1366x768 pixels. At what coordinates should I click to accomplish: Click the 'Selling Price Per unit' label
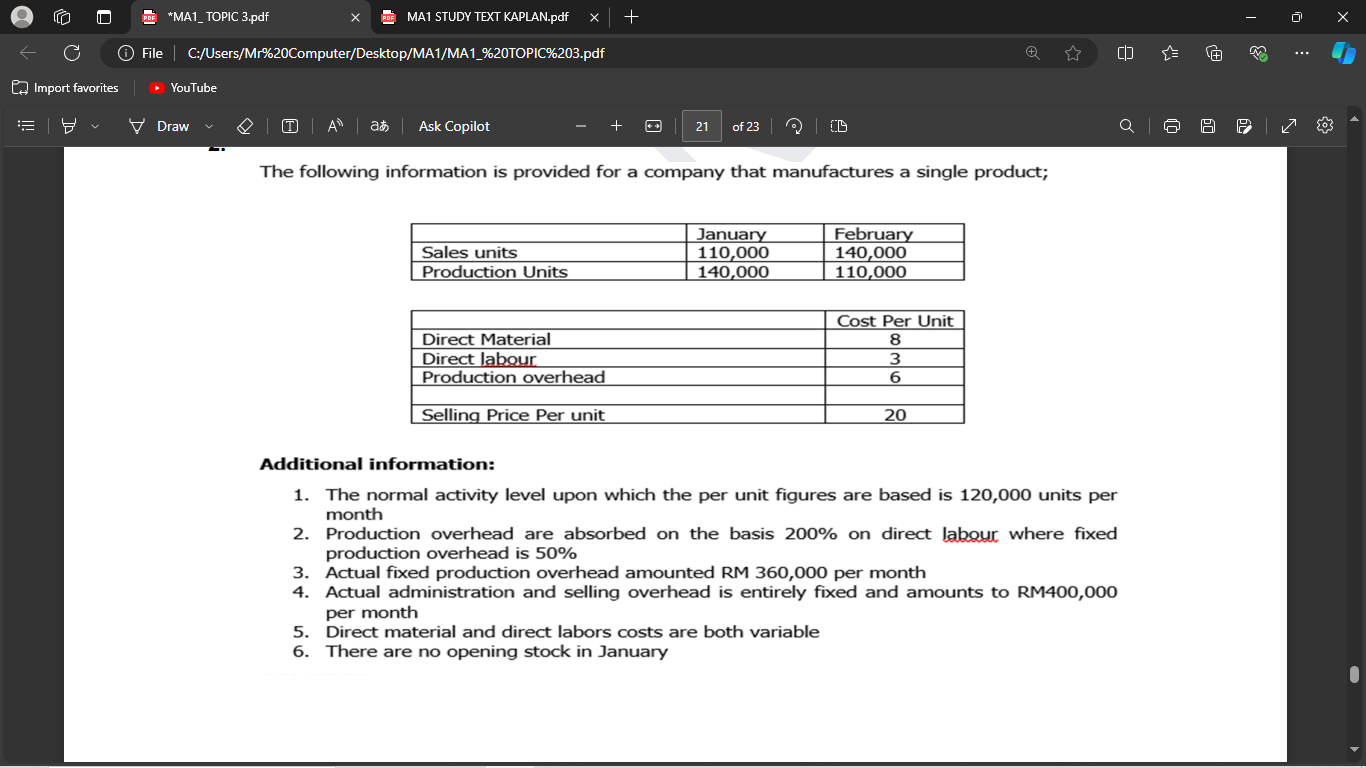(513, 414)
